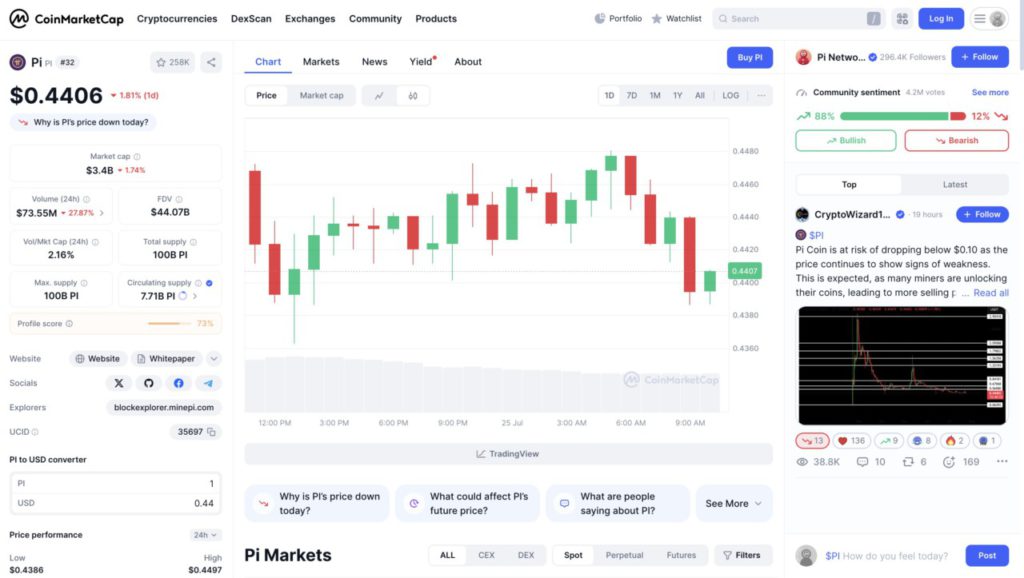Toggle the LOG scale on the chart

[x=731, y=96]
